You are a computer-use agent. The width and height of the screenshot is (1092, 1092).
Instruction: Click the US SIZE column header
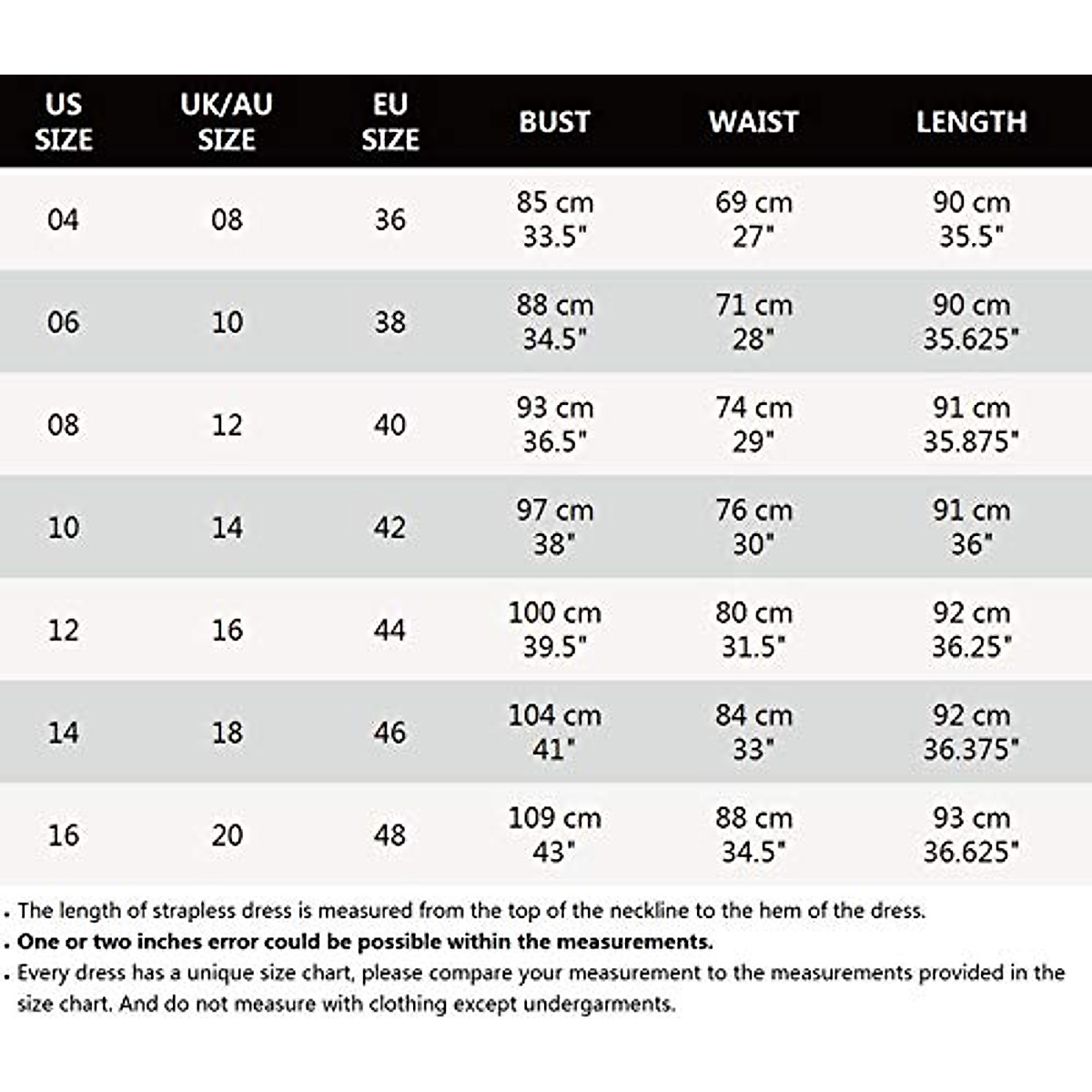coord(64,122)
